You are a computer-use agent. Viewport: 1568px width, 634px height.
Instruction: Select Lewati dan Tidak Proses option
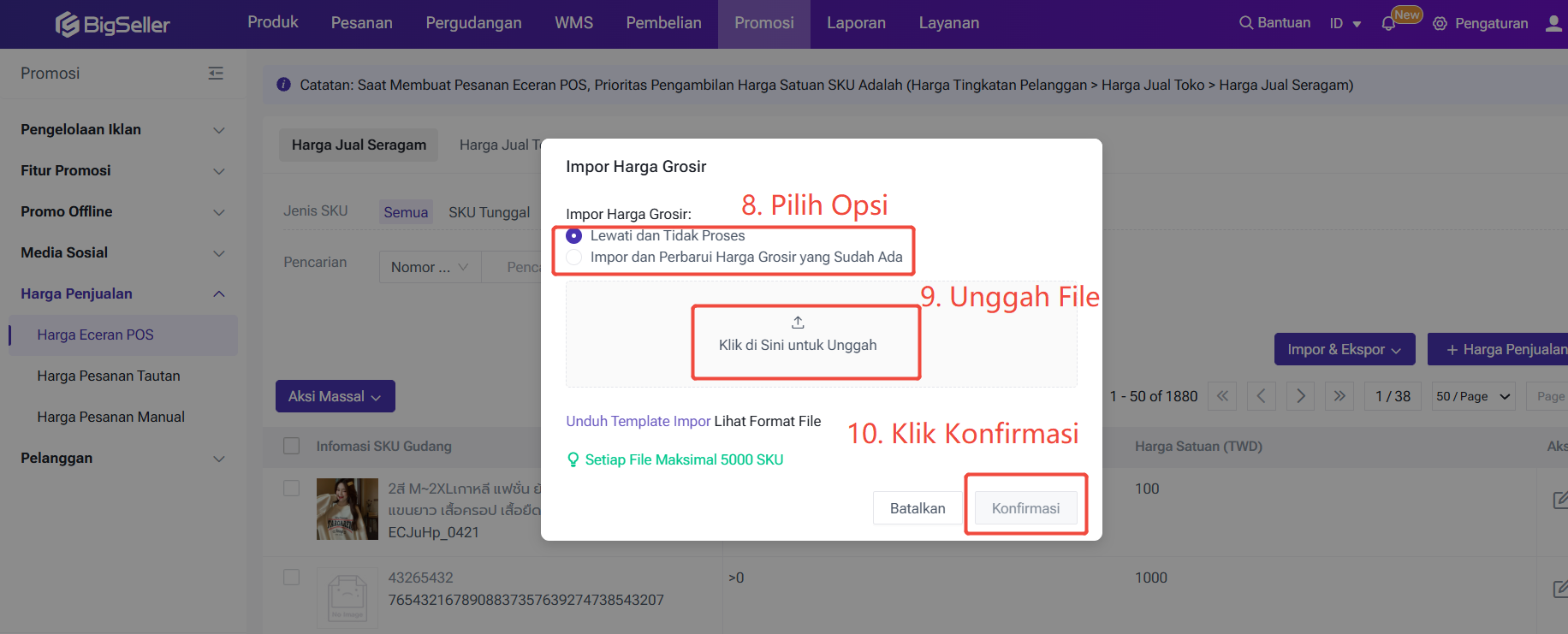pyautogui.click(x=574, y=236)
